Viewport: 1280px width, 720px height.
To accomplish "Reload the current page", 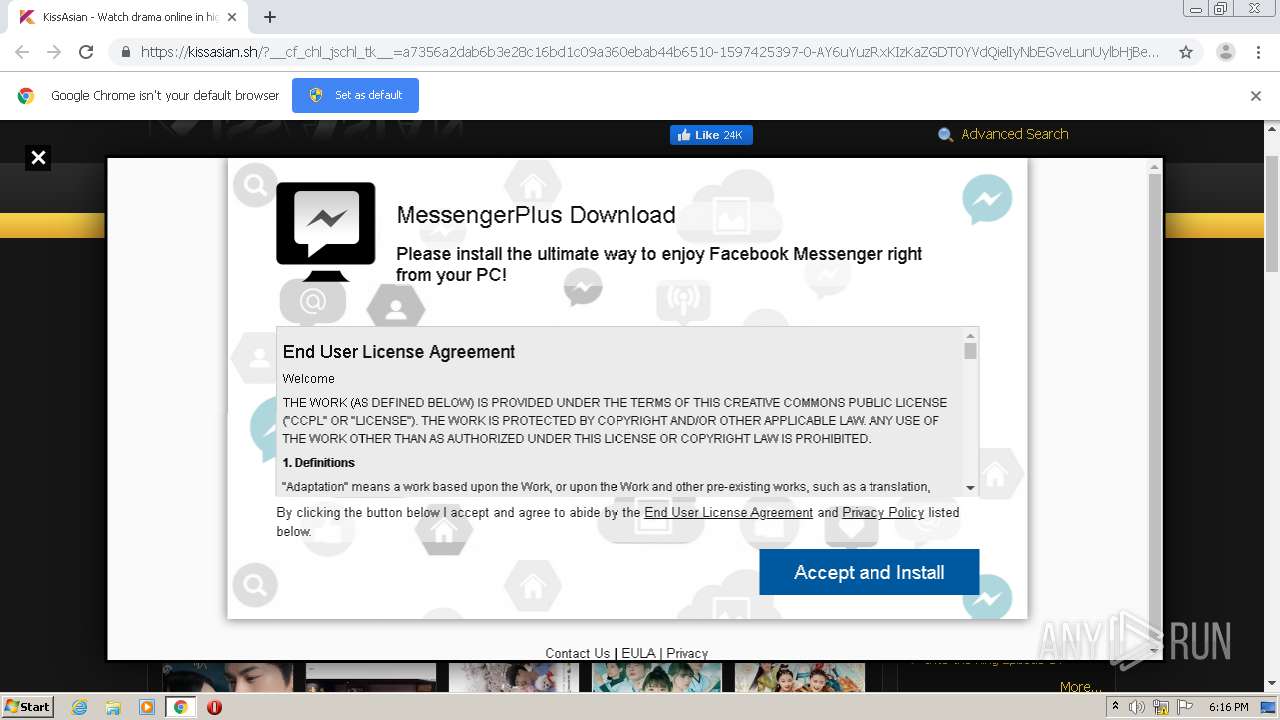I will (x=86, y=52).
